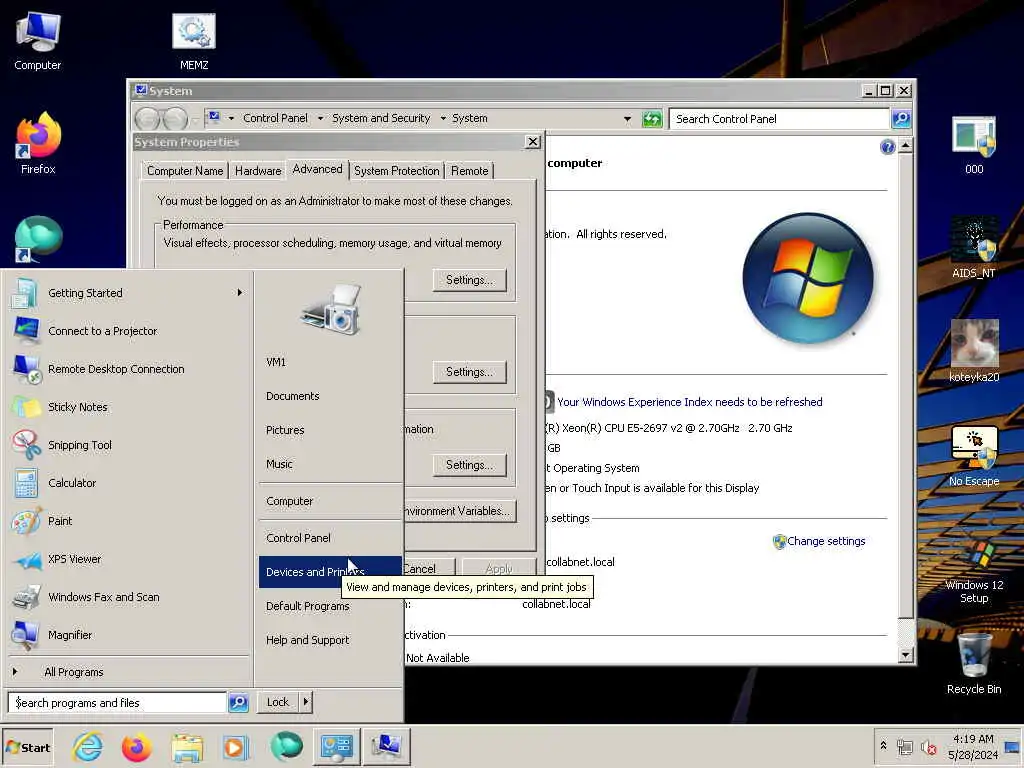Open Music from Start menu

[330, 464]
